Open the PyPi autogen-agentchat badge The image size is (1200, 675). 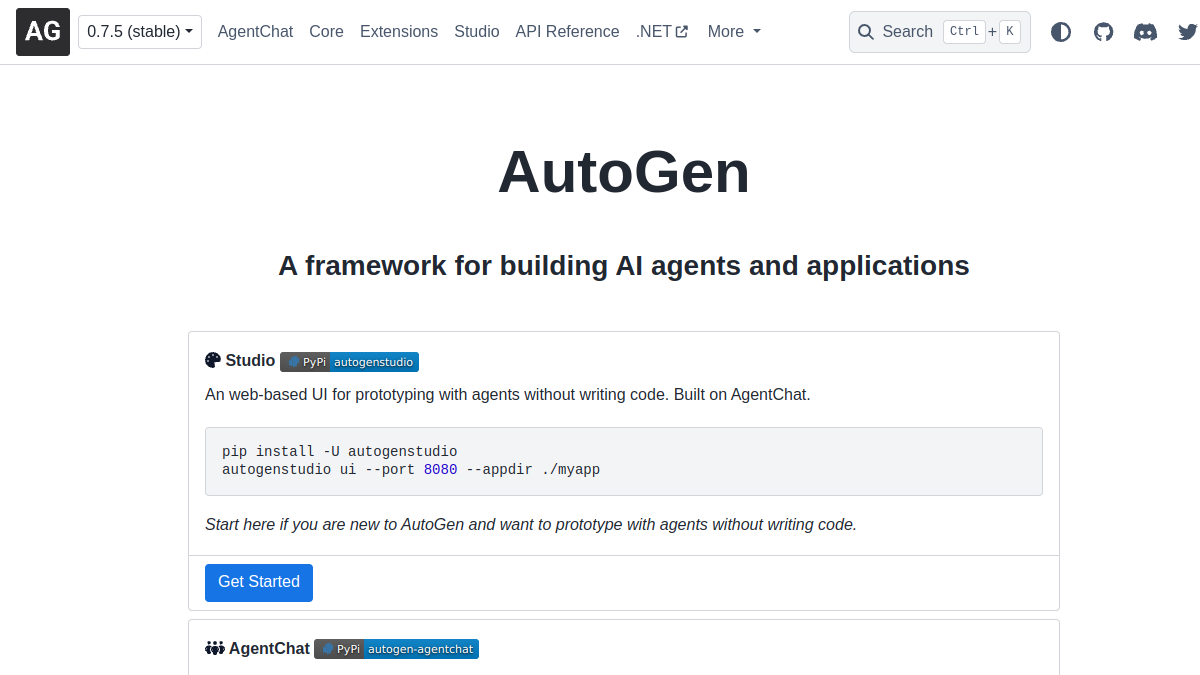(396, 649)
